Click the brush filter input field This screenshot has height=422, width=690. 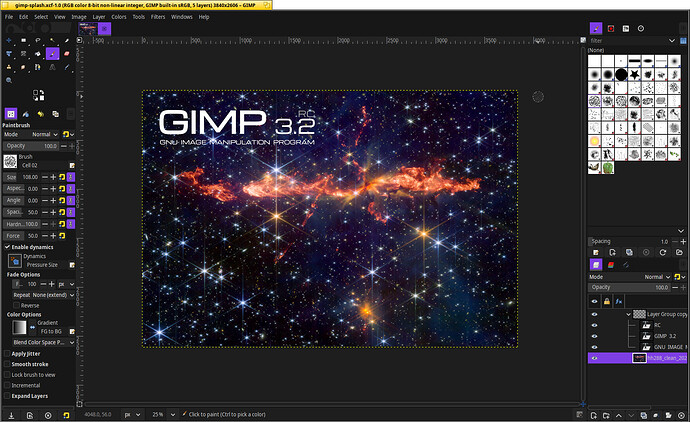pos(628,40)
